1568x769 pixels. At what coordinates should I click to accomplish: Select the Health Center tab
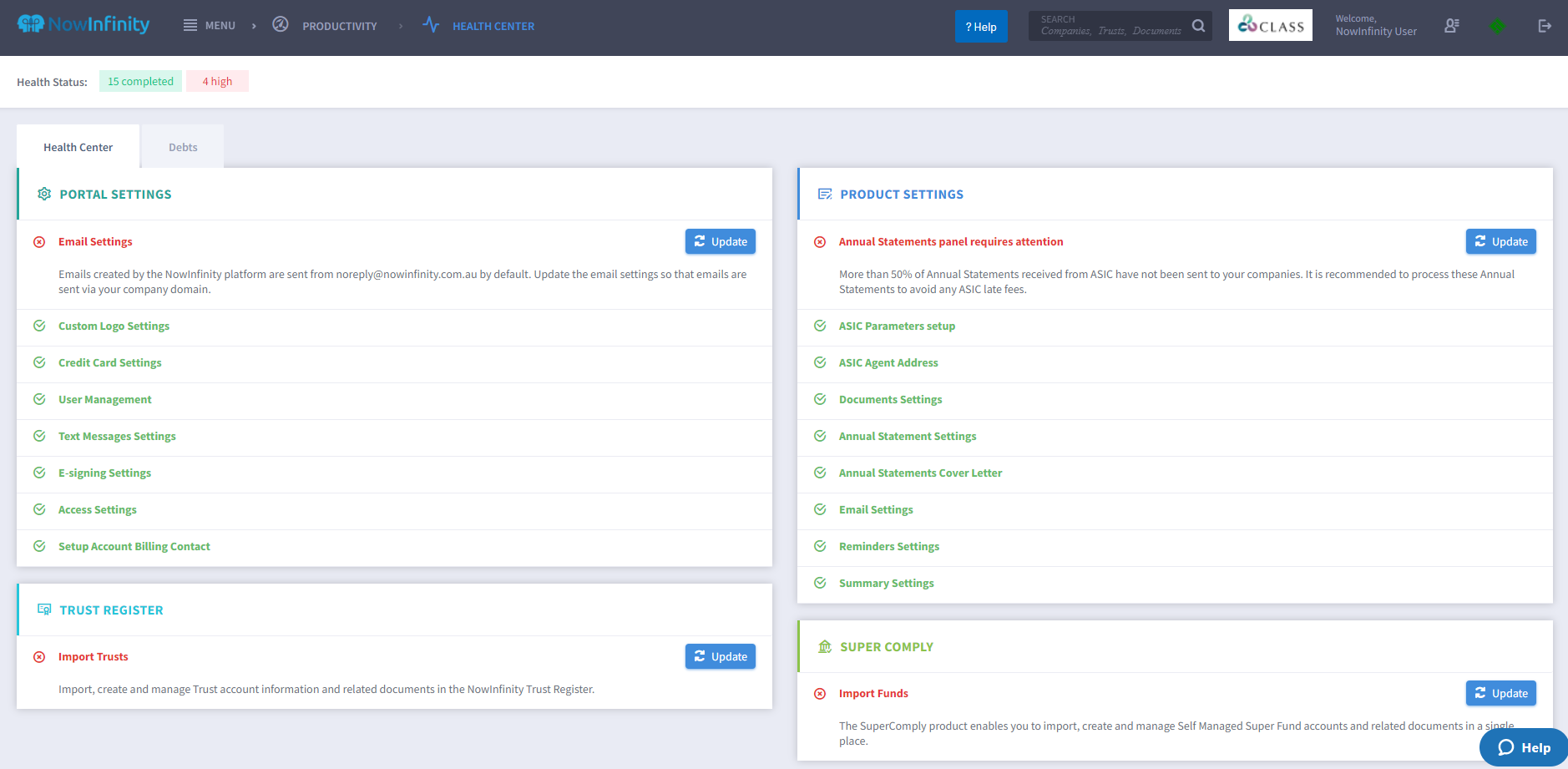click(78, 147)
